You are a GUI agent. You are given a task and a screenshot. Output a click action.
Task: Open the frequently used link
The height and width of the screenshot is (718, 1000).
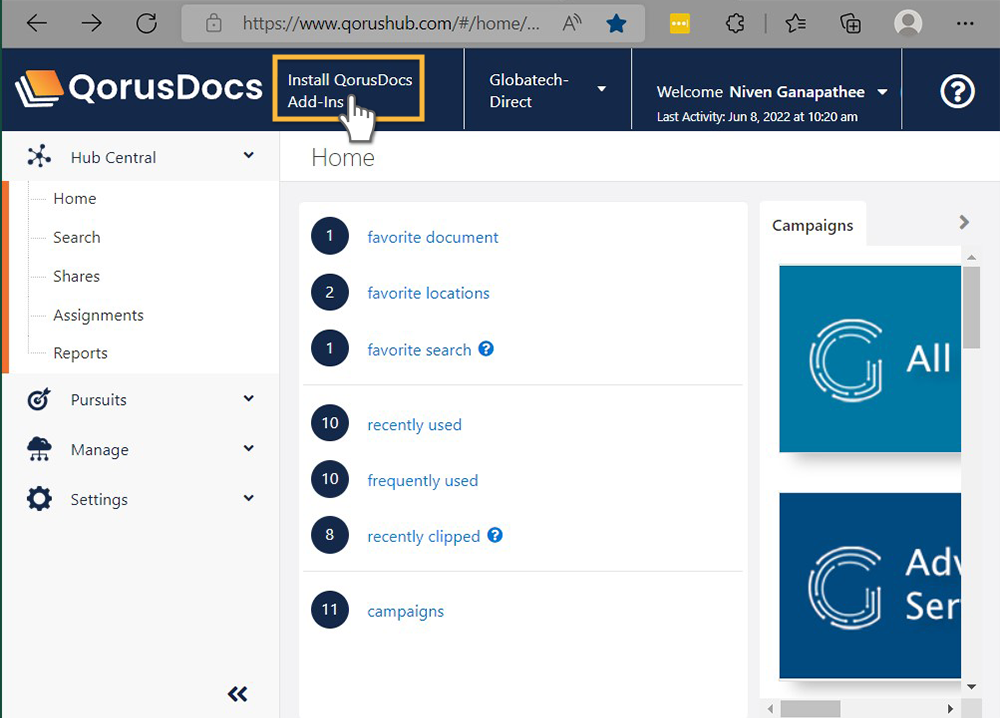coord(422,481)
